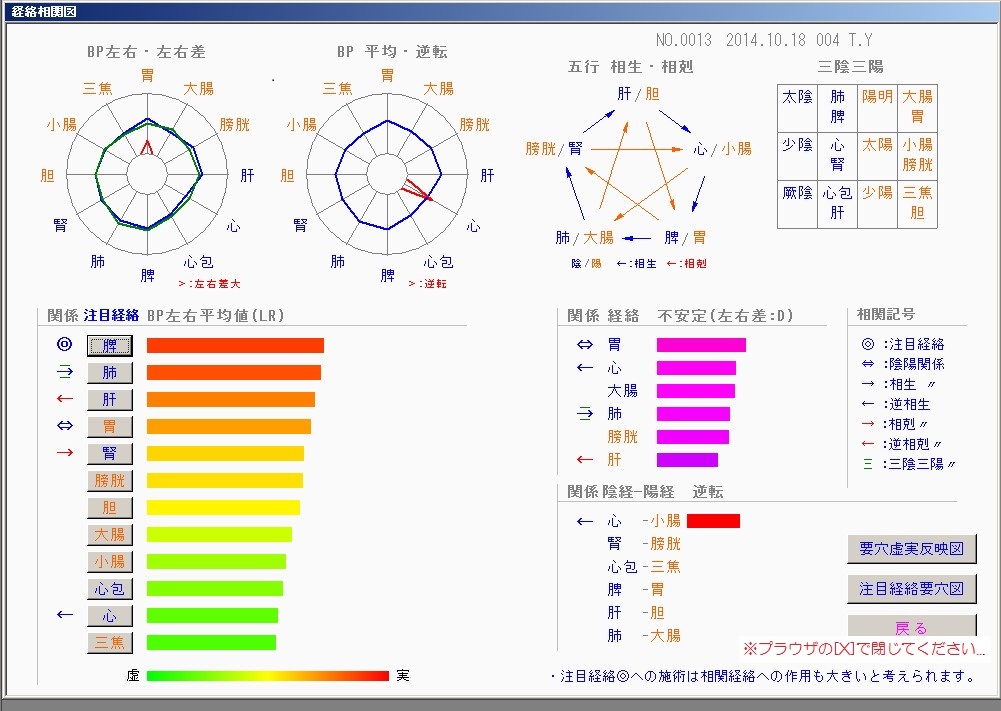Open the 腎 meridian button
This screenshot has width=1001, height=711.
point(110,454)
